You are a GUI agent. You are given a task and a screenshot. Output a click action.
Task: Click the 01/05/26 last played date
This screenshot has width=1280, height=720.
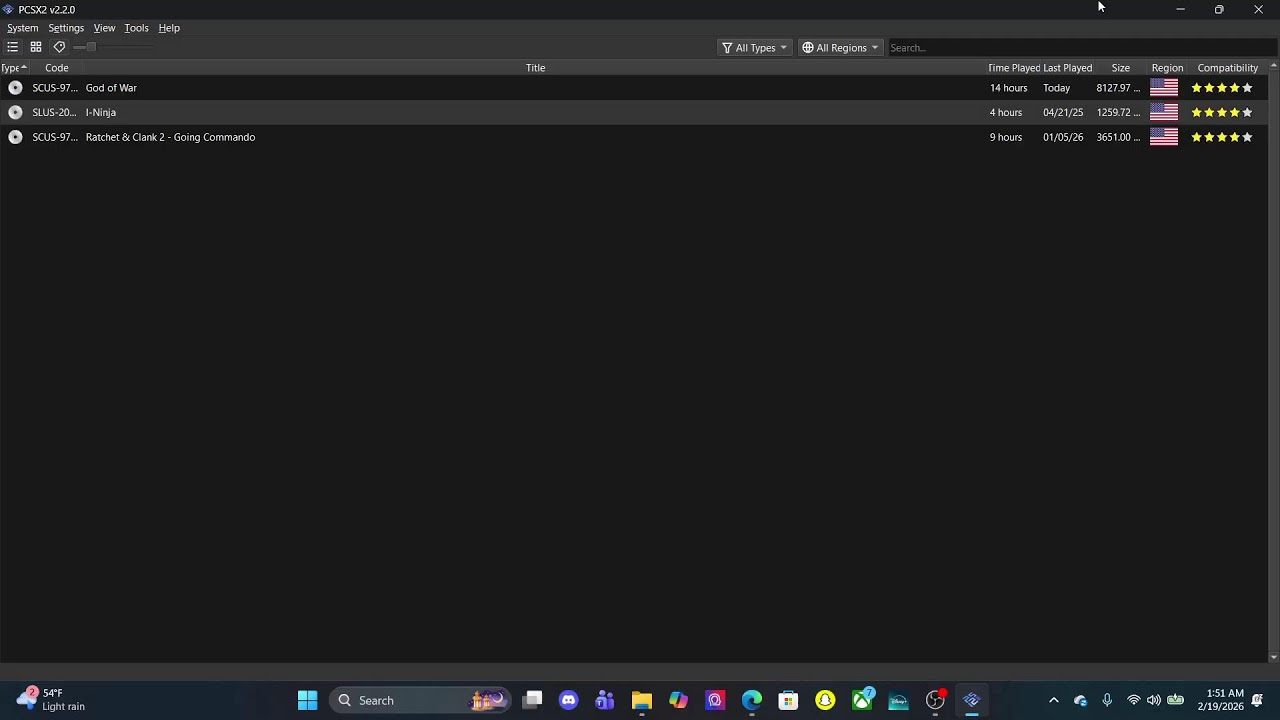(1063, 137)
